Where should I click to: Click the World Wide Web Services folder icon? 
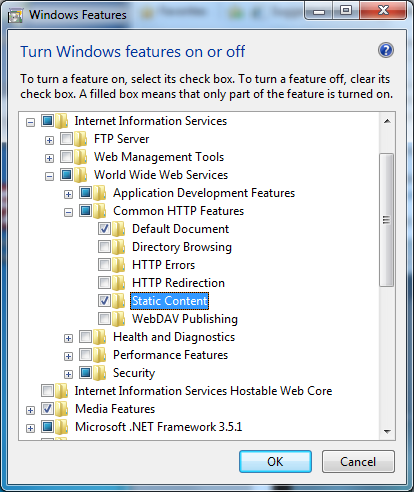[81, 175]
